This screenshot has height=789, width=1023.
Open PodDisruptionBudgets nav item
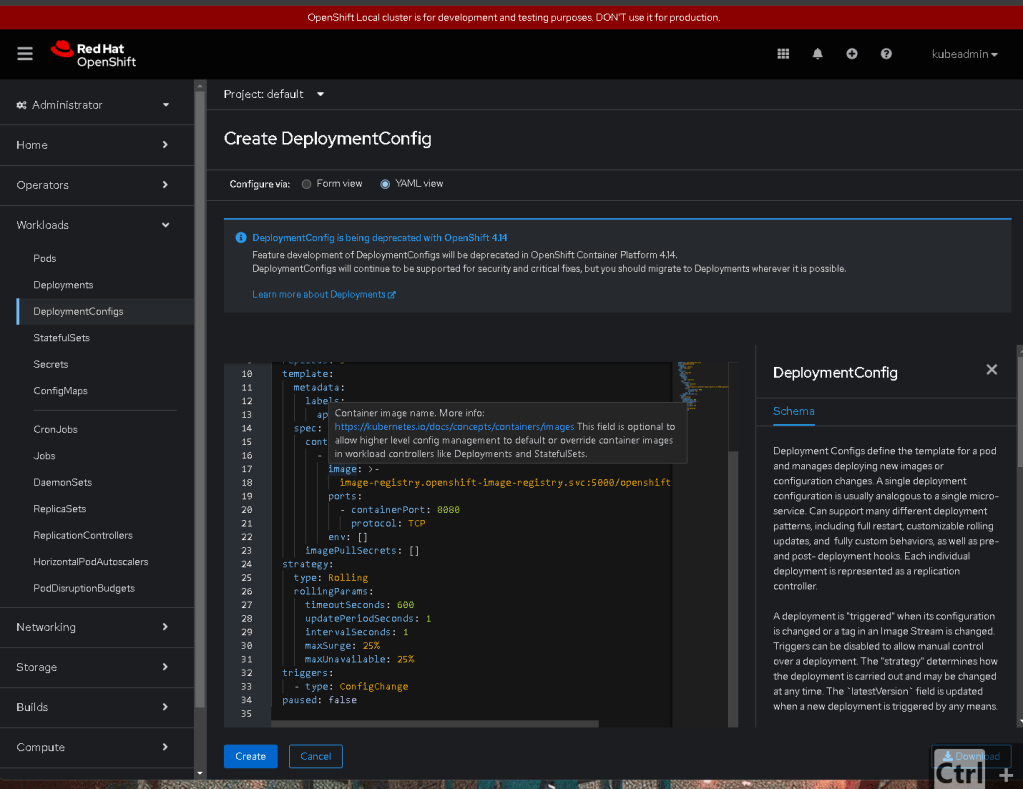(x=84, y=589)
